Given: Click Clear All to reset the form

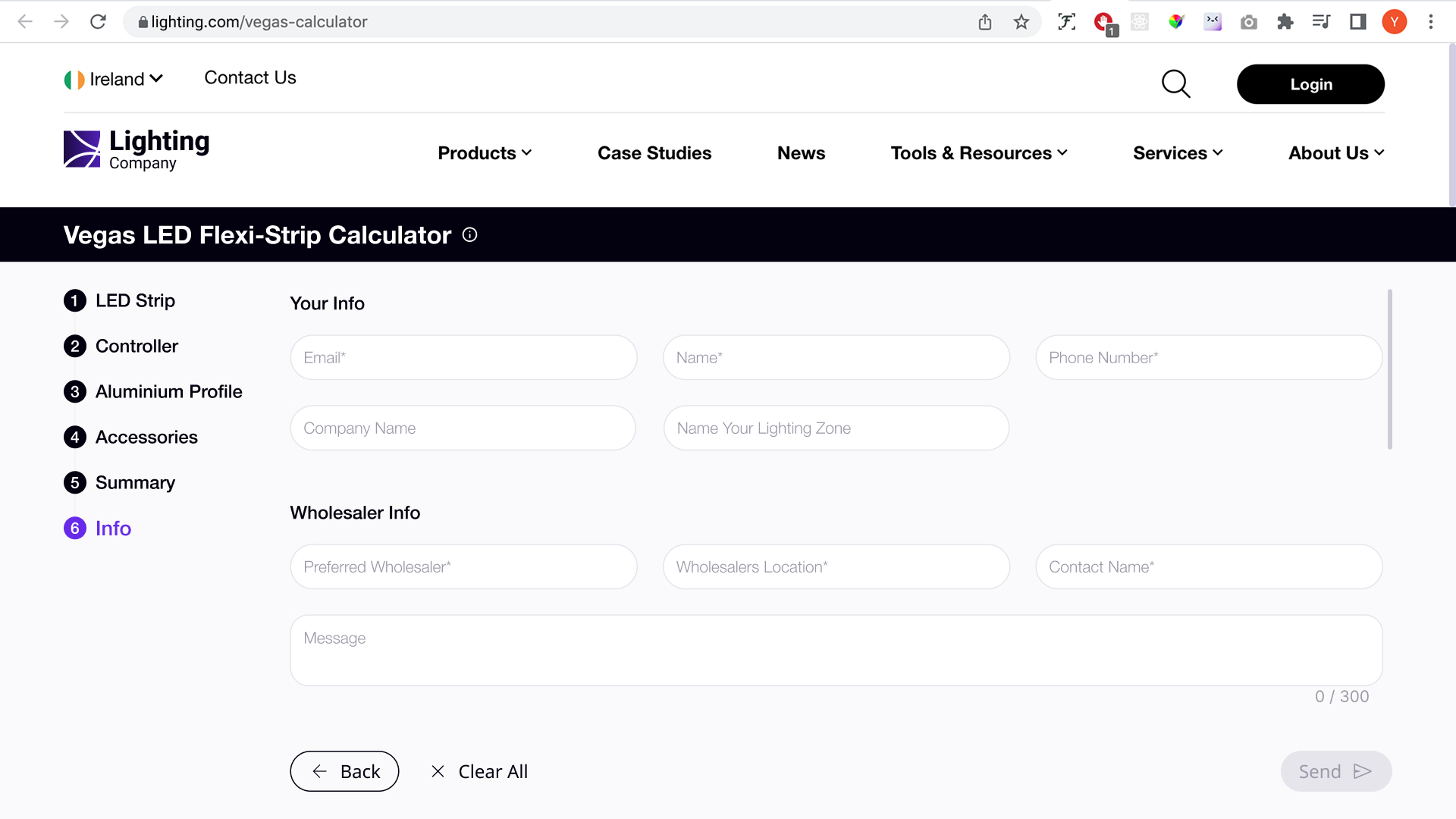Looking at the screenshot, I should (479, 771).
